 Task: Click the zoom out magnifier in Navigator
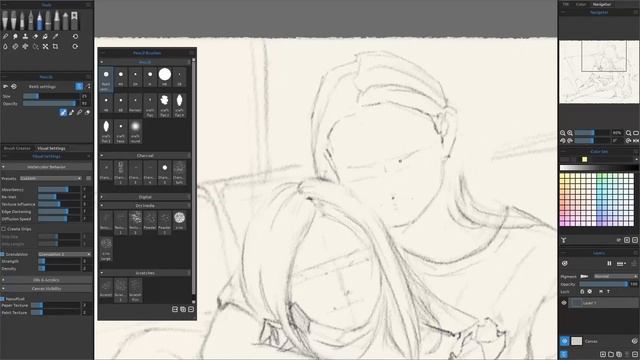pos(562,133)
